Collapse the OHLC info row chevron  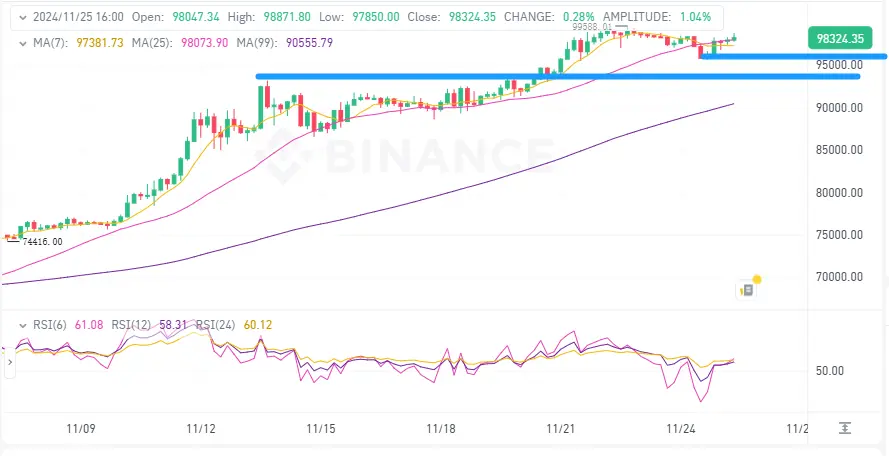(x=23, y=17)
